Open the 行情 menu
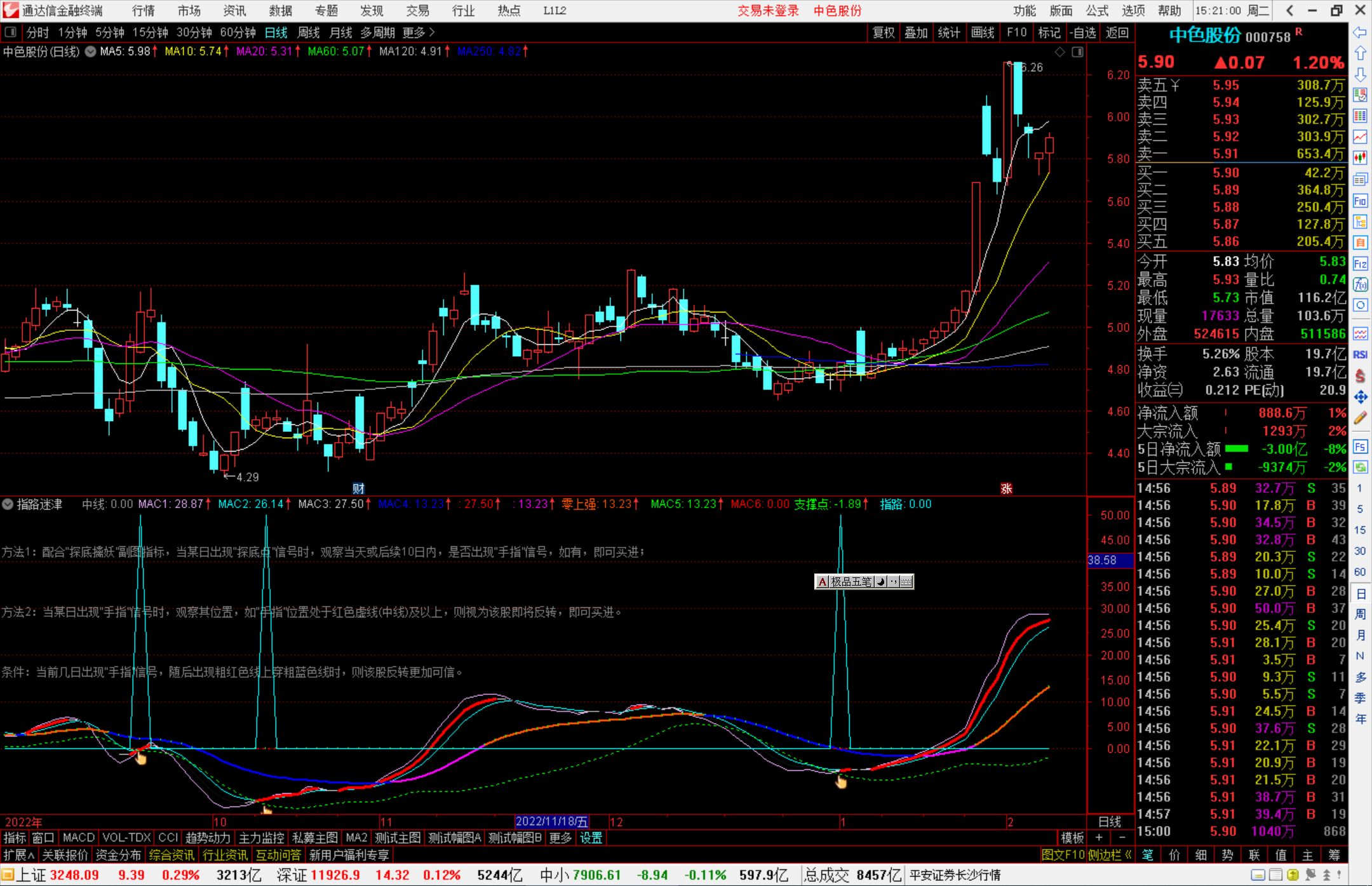Image resolution: width=1372 pixels, height=886 pixels. tap(143, 10)
